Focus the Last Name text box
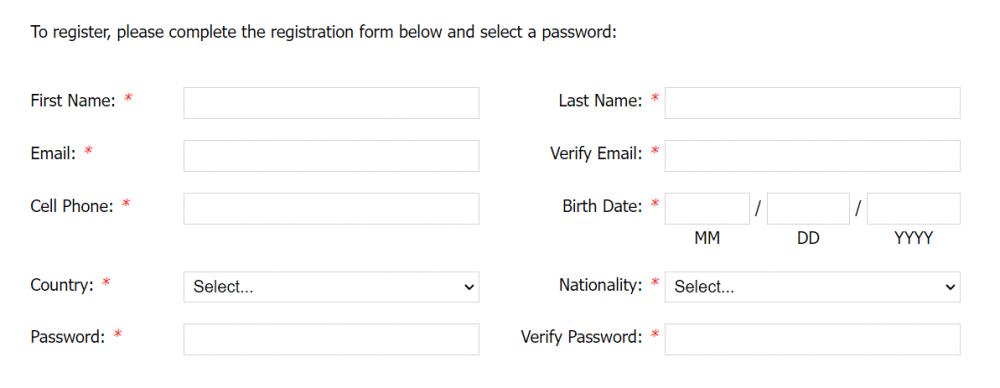The image size is (1000, 388). point(812,103)
